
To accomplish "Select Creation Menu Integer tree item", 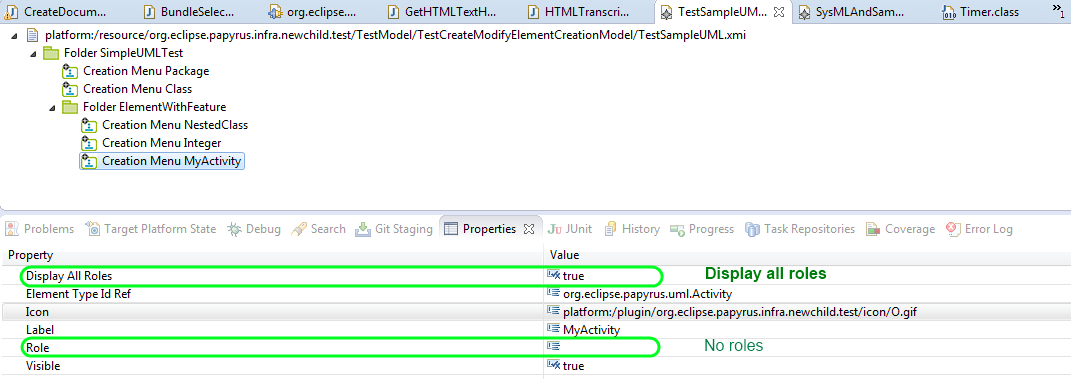I will coord(161,143).
